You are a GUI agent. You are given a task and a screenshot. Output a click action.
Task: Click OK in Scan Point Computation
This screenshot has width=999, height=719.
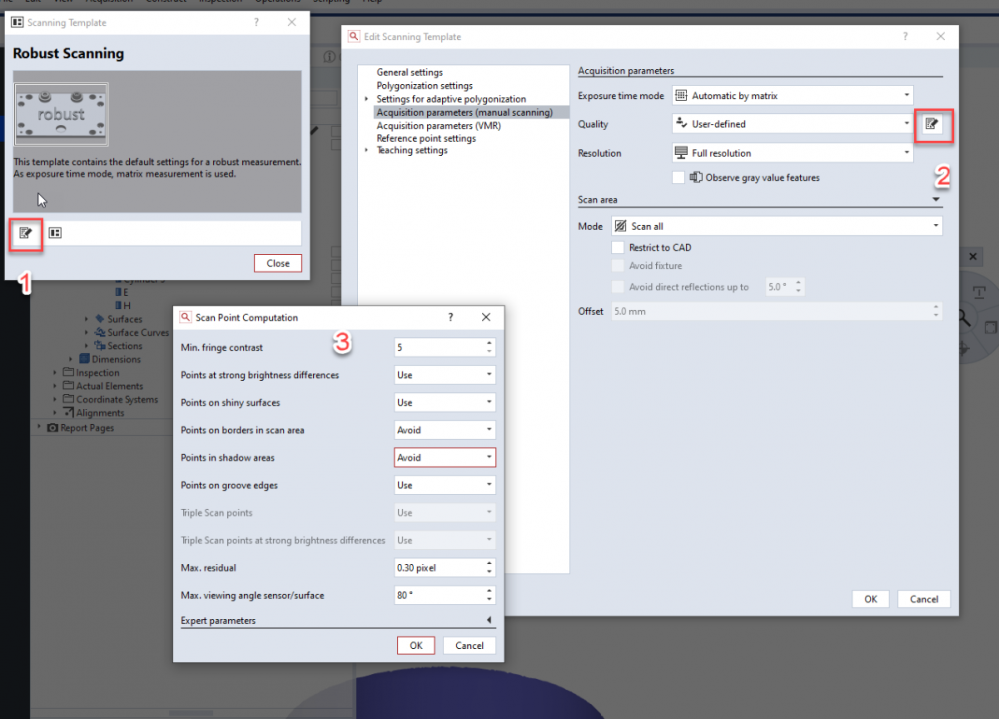[x=416, y=645]
